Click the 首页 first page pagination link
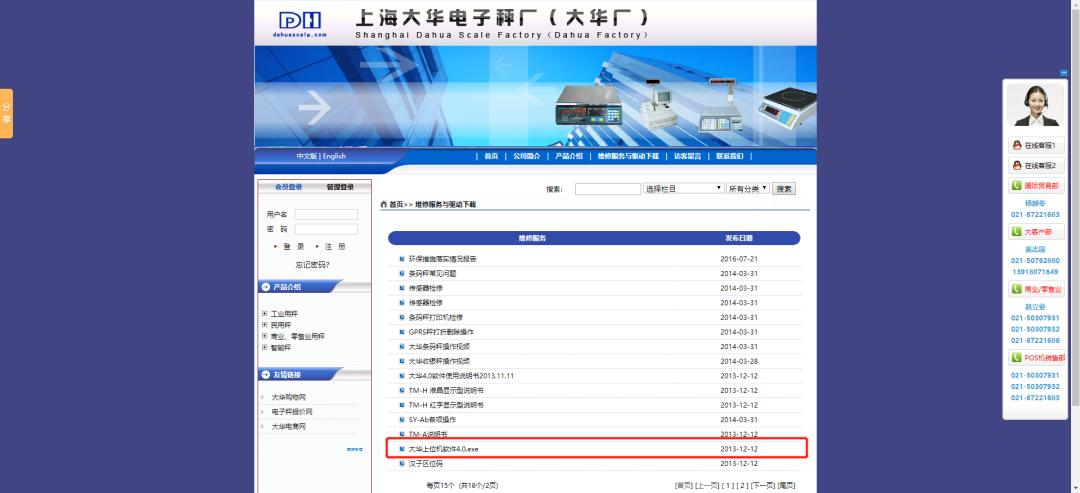 click(x=683, y=485)
